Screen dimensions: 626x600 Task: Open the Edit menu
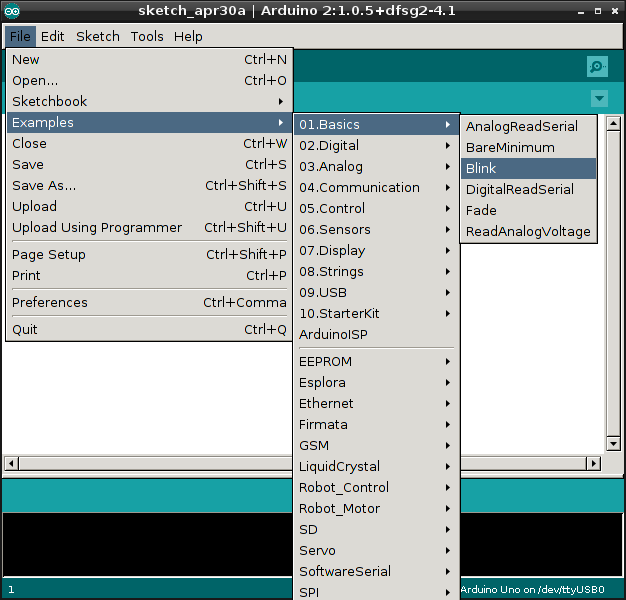pyautogui.click(x=52, y=36)
